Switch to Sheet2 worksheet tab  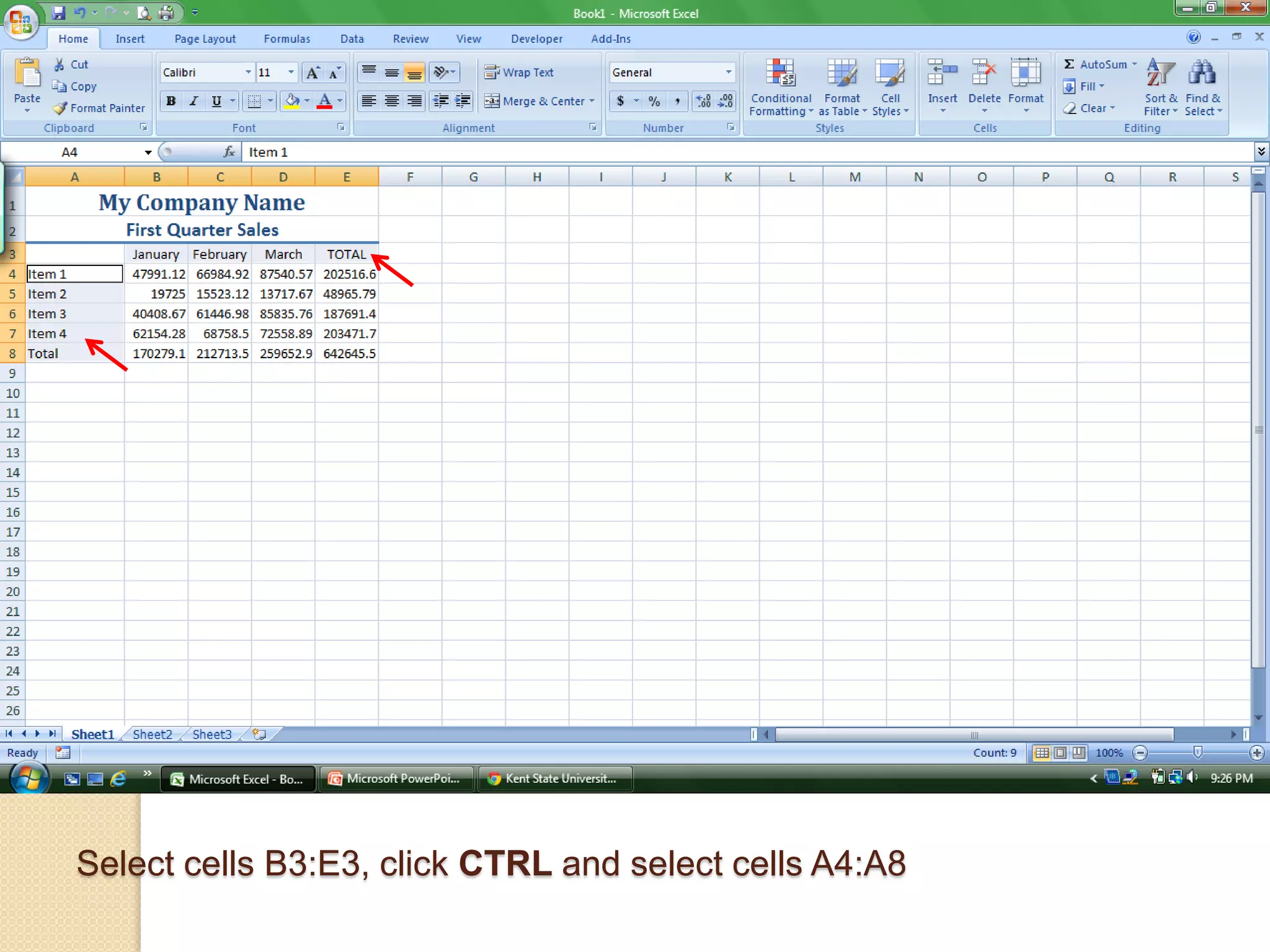pos(153,734)
